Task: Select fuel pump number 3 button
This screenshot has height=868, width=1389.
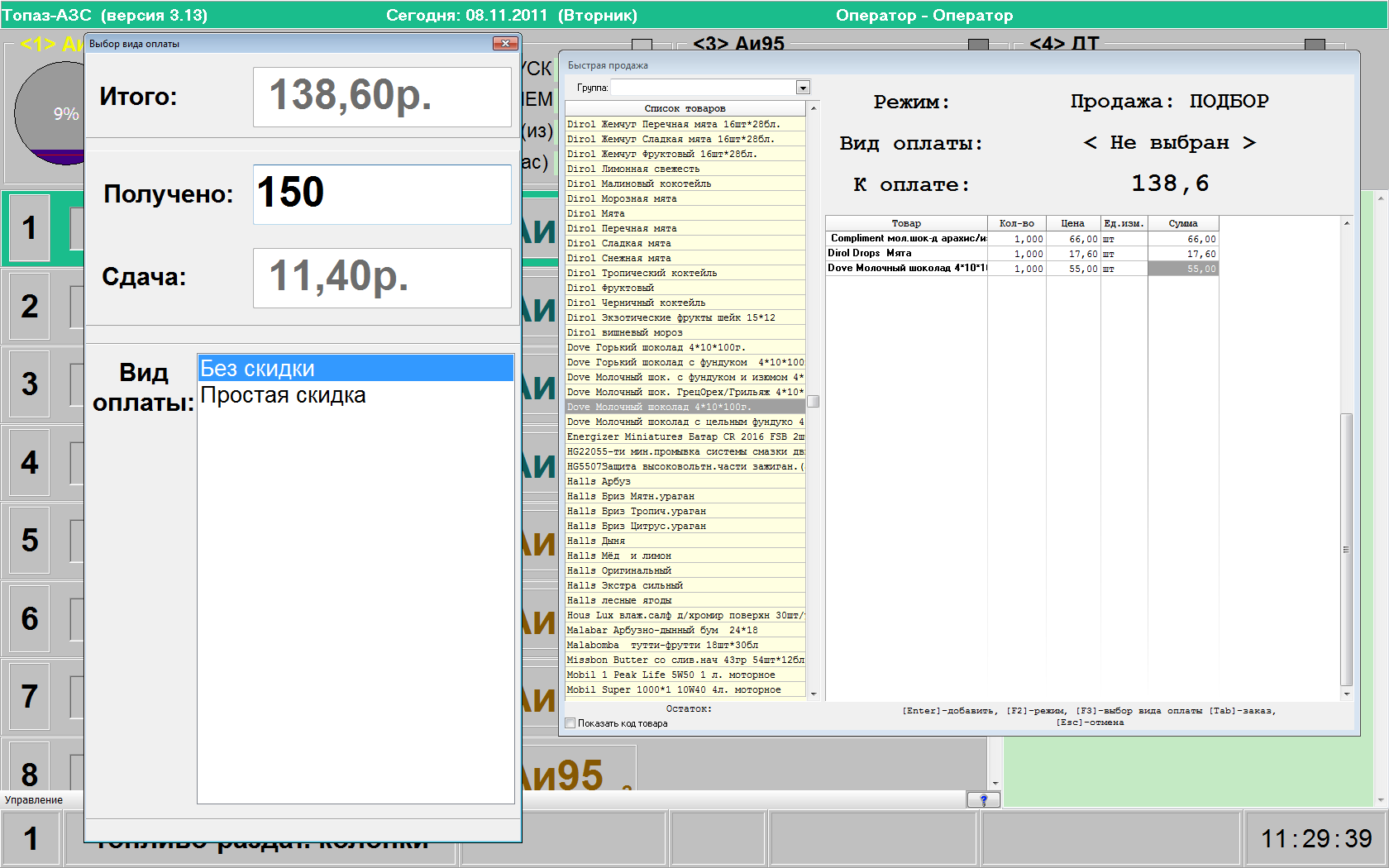Action: pyautogui.click(x=30, y=384)
